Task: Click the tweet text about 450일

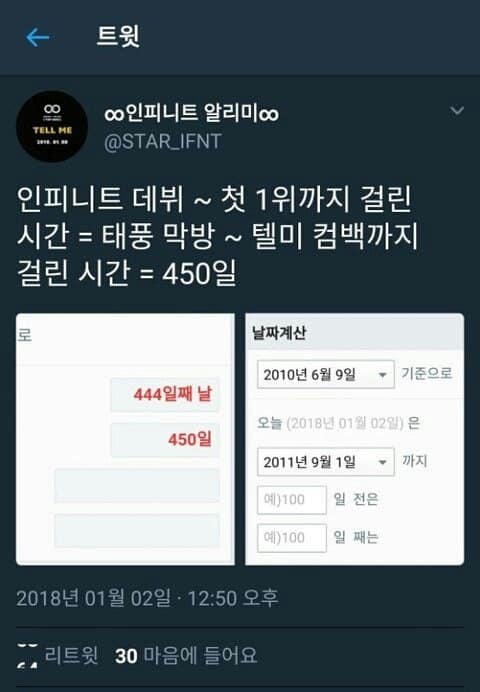Action: tap(217, 235)
